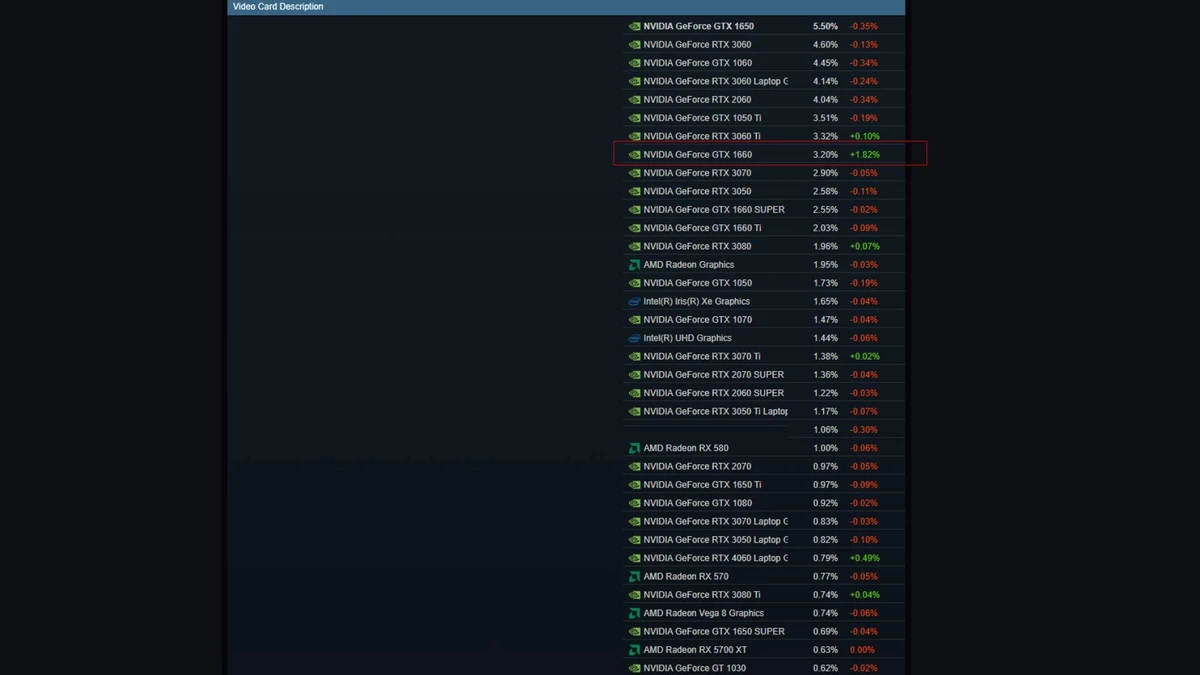Select the -0.30% change on the unnamed row
1200x675 pixels.
click(x=864, y=430)
